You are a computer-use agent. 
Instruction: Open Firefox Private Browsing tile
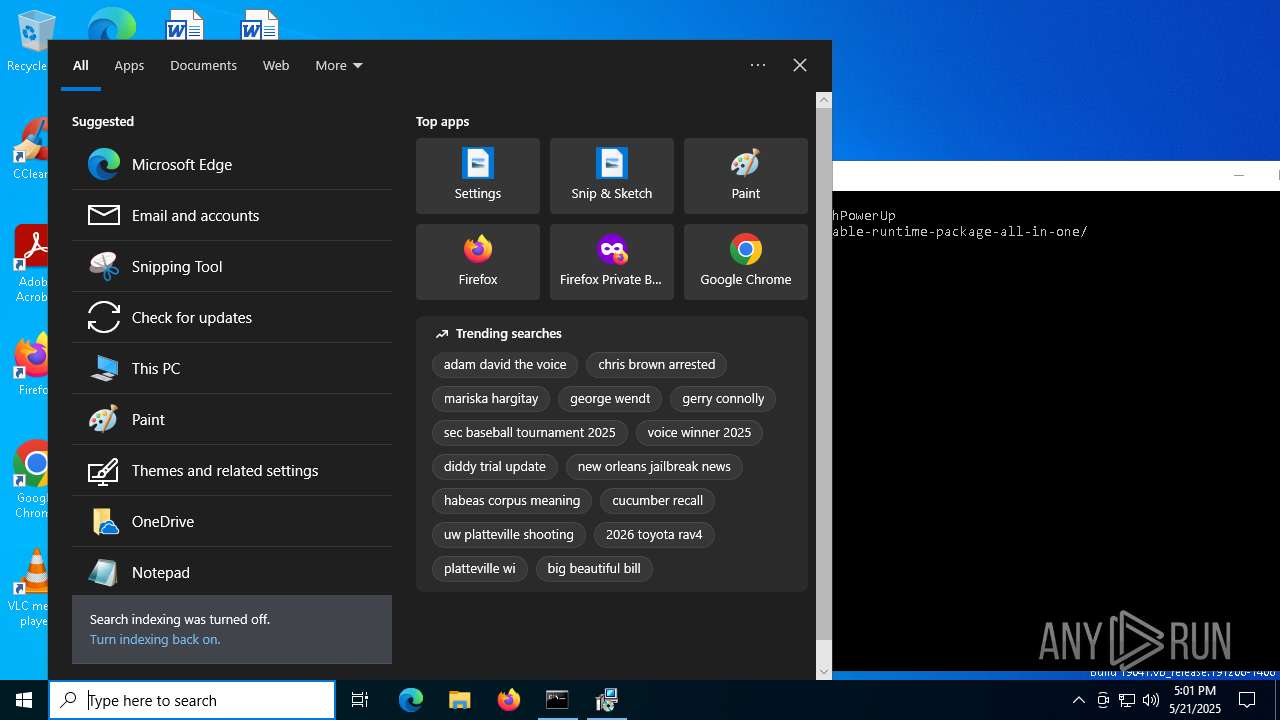(612, 262)
